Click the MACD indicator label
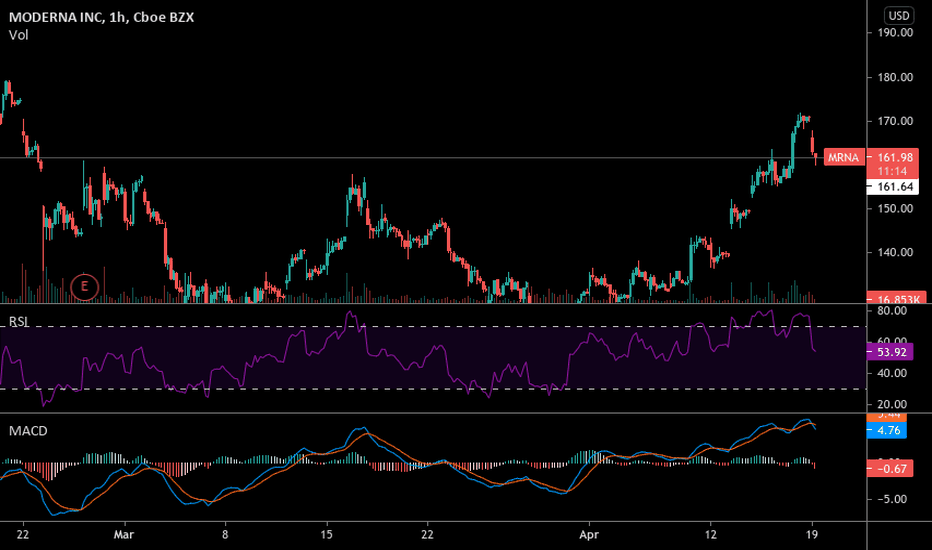932x550 pixels. pyautogui.click(x=28, y=431)
